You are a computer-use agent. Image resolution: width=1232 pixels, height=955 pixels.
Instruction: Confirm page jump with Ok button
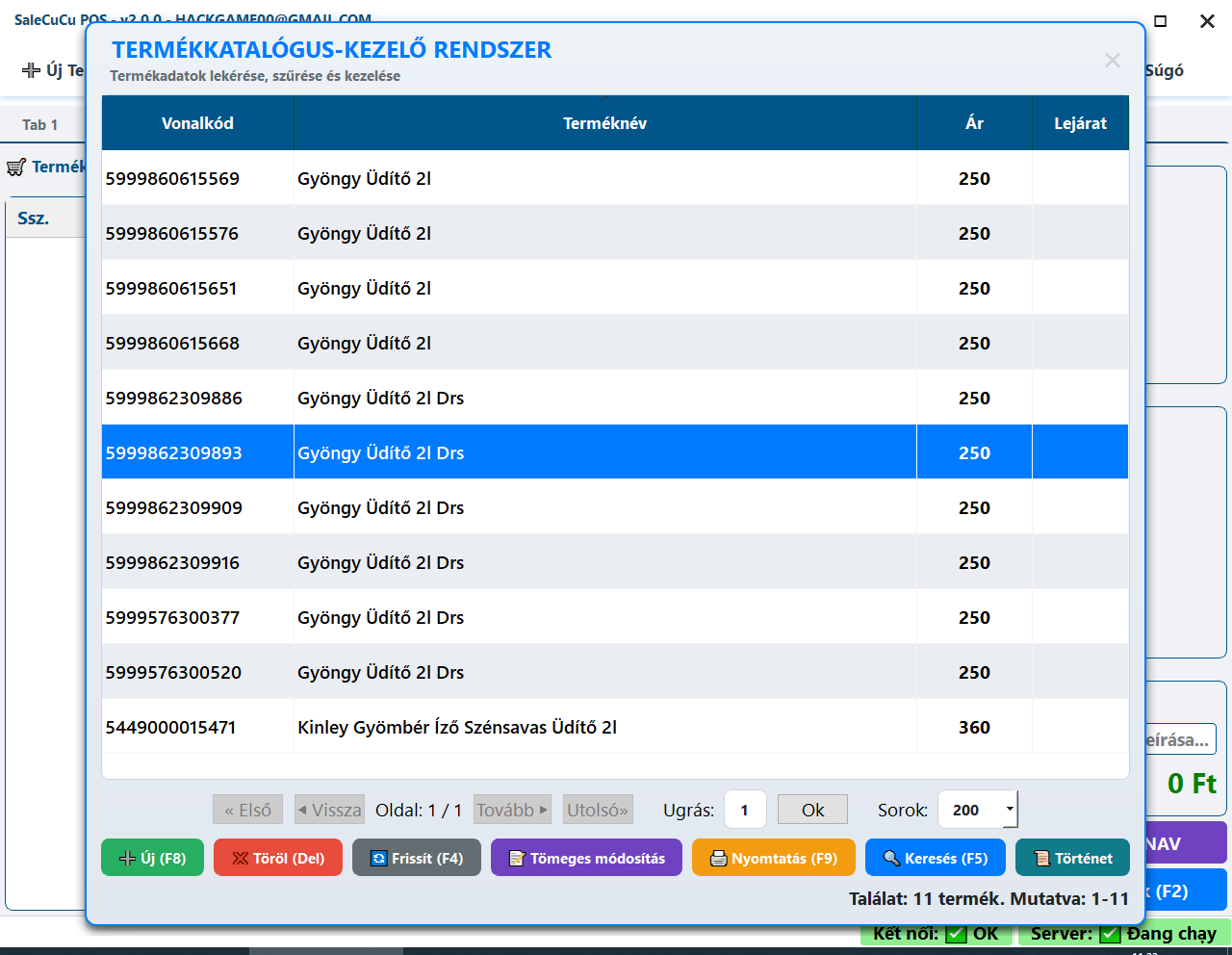click(x=812, y=810)
